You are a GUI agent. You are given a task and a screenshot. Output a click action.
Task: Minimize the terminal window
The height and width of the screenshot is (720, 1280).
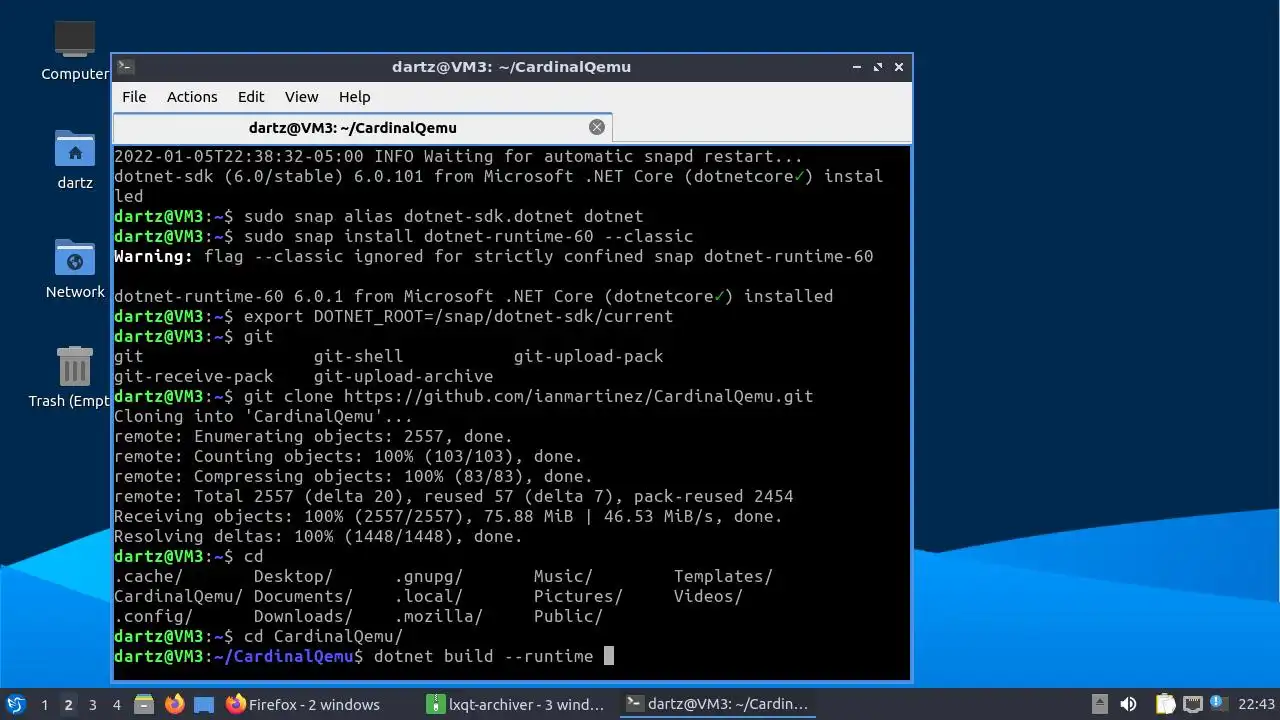pos(857,67)
